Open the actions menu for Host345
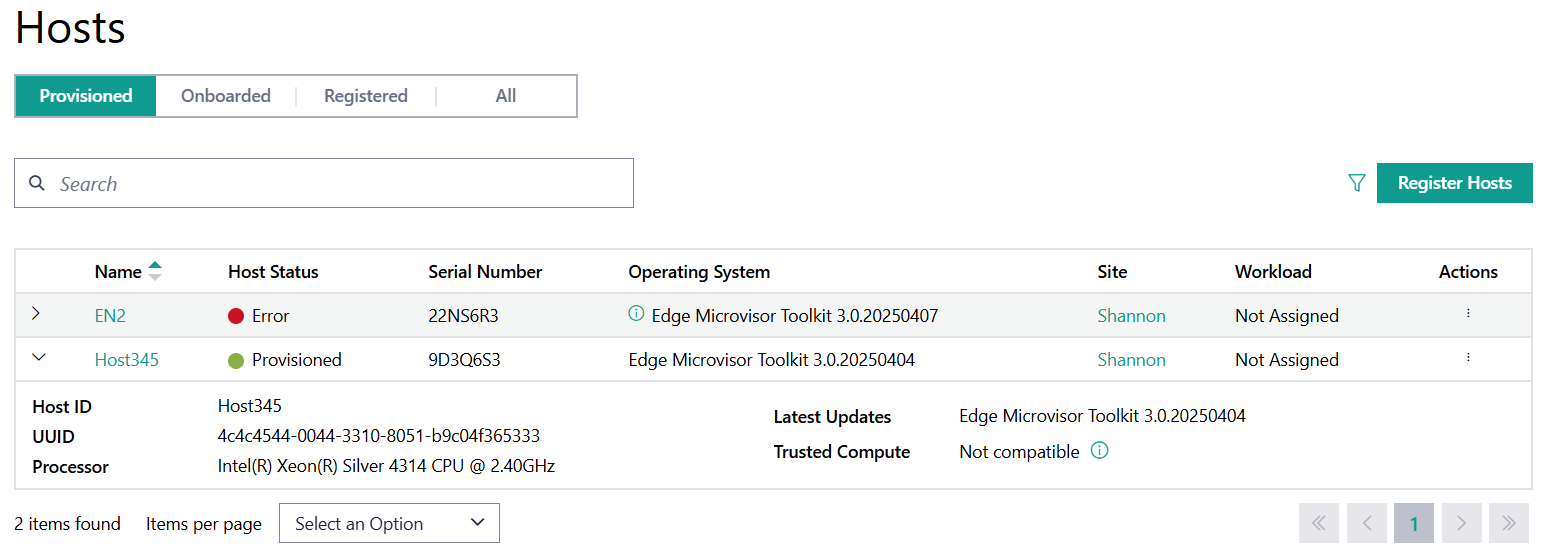The height and width of the screenshot is (560, 1550). pyautogui.click(x=1468, y=358)
